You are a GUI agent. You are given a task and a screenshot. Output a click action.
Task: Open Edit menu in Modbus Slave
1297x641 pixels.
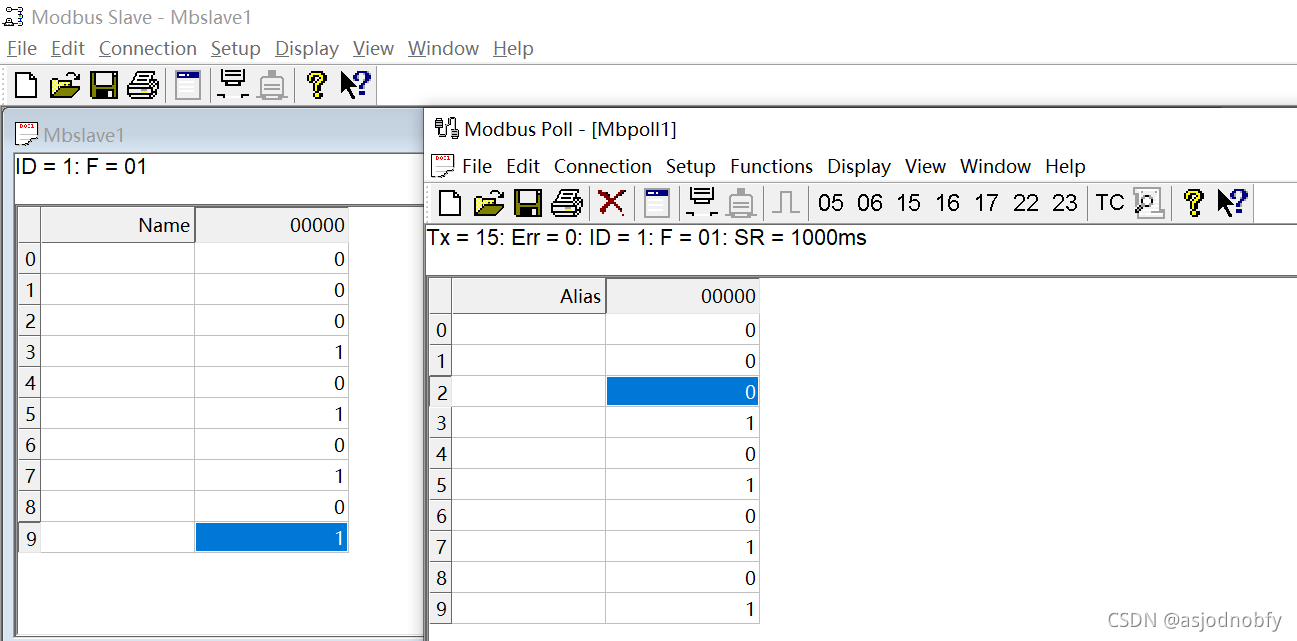tap(68, 48)
